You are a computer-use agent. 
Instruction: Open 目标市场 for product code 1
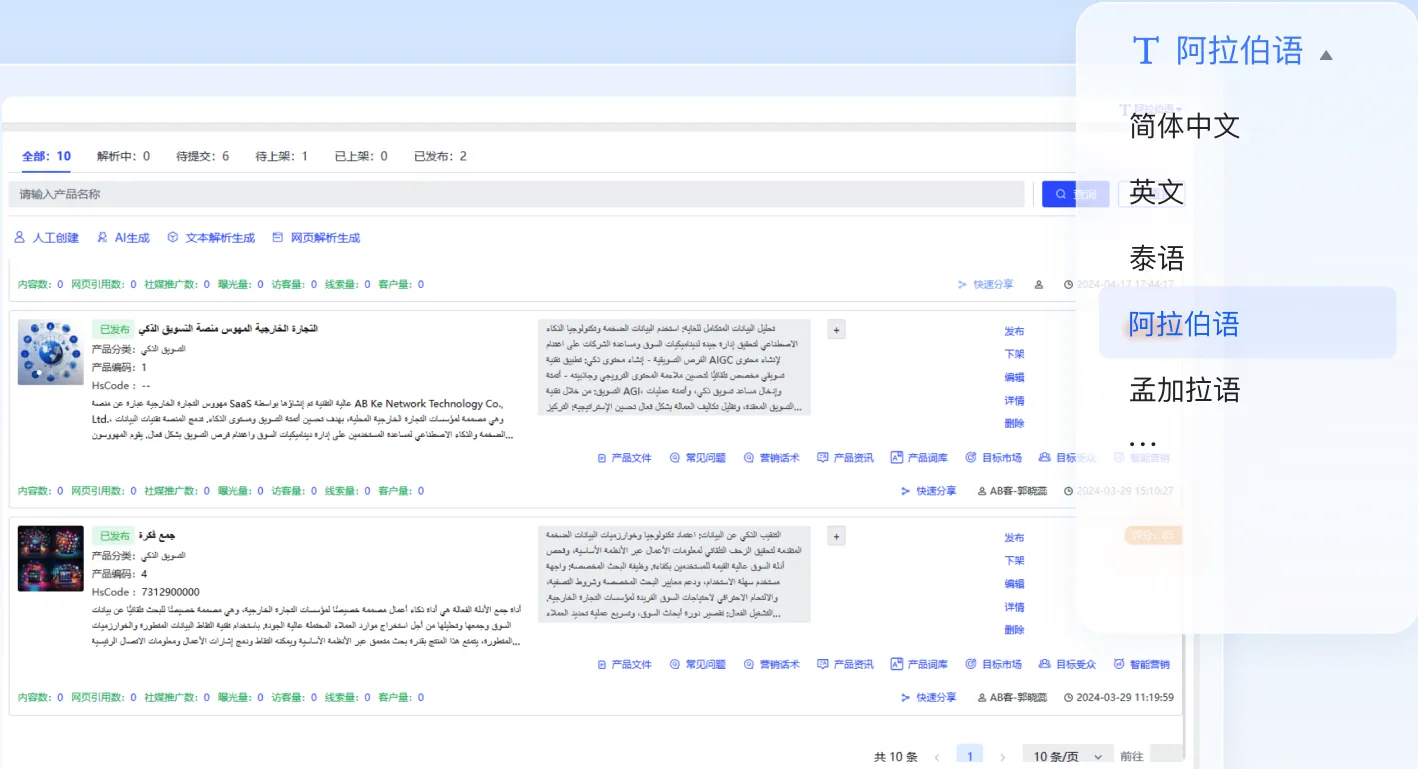(994, 458)
